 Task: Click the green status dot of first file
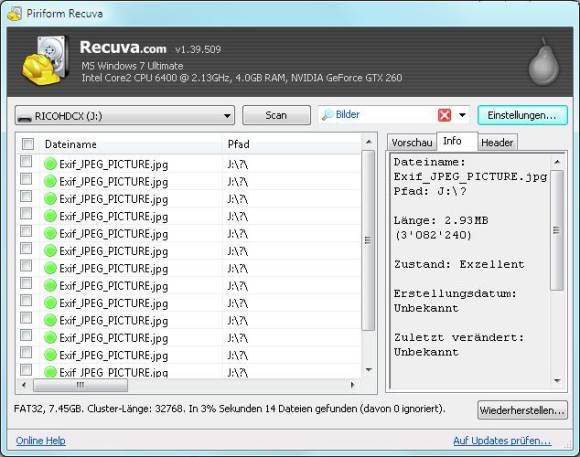coord(50,164)
